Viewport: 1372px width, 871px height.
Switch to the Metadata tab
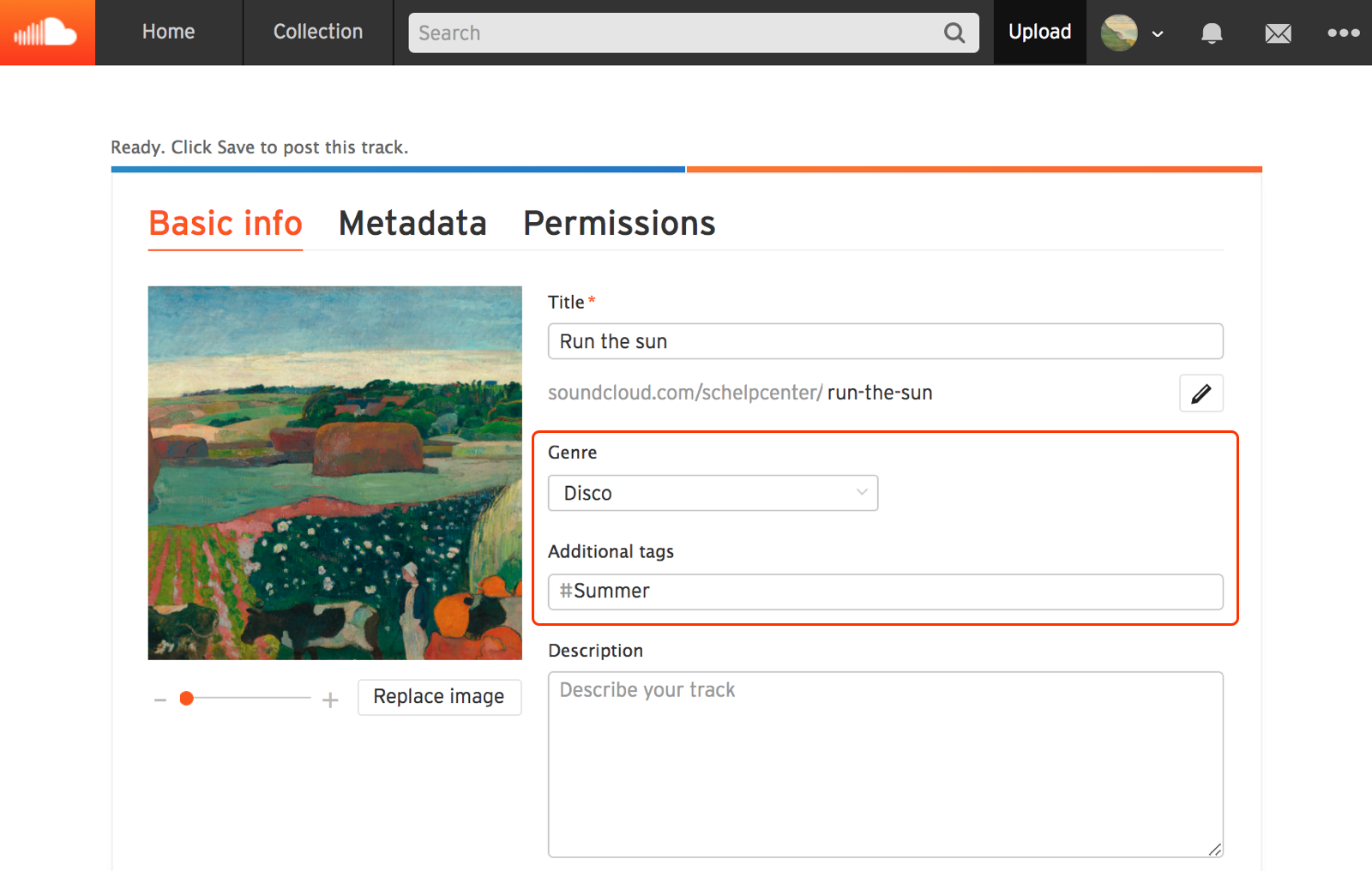[x=412, y=223]
